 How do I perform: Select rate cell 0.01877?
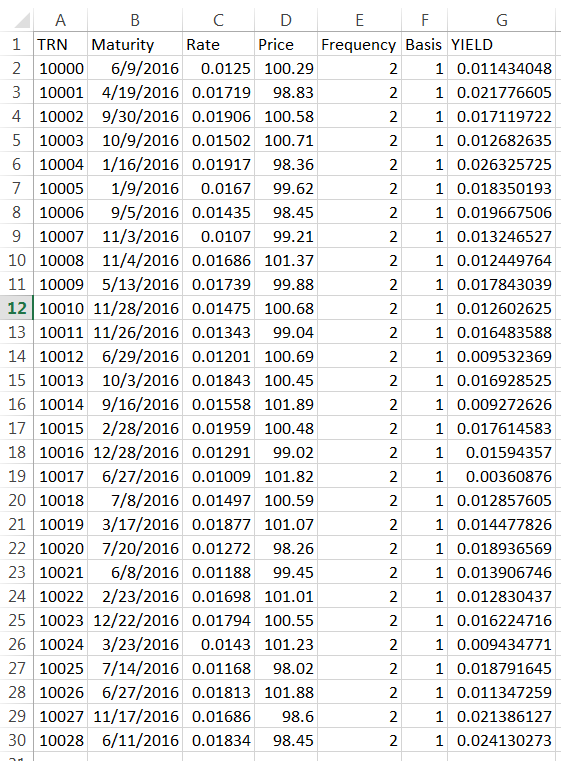[x=218, y=524]
